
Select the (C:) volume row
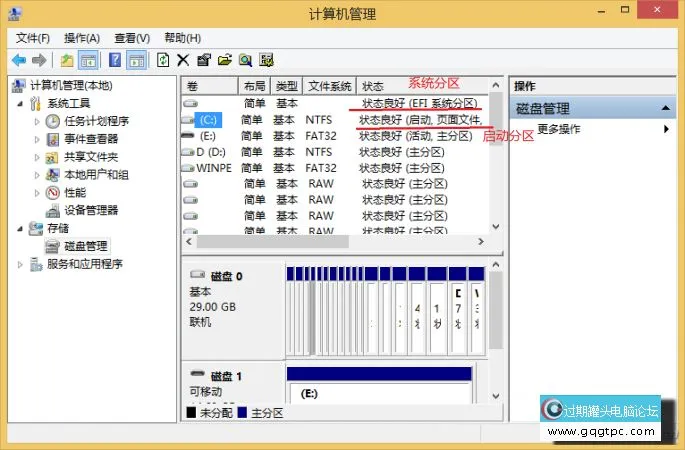click(x=335, y=120)
